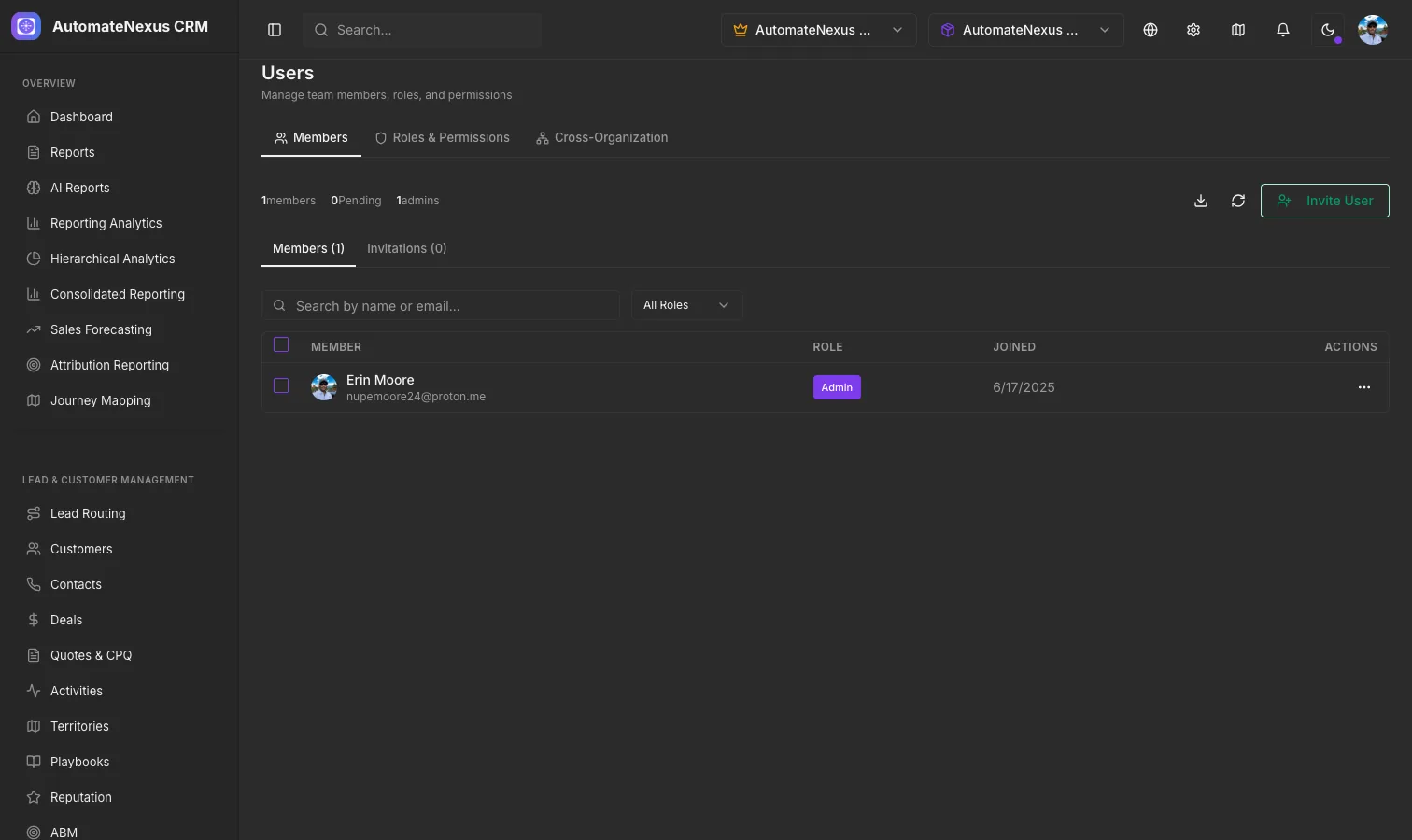Open the settings gear icon

(1193, 30)
